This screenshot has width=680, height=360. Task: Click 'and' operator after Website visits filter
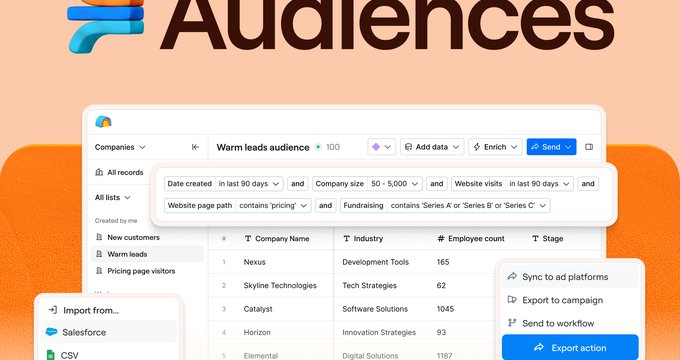pyautogui.click(x=588, y=183)
